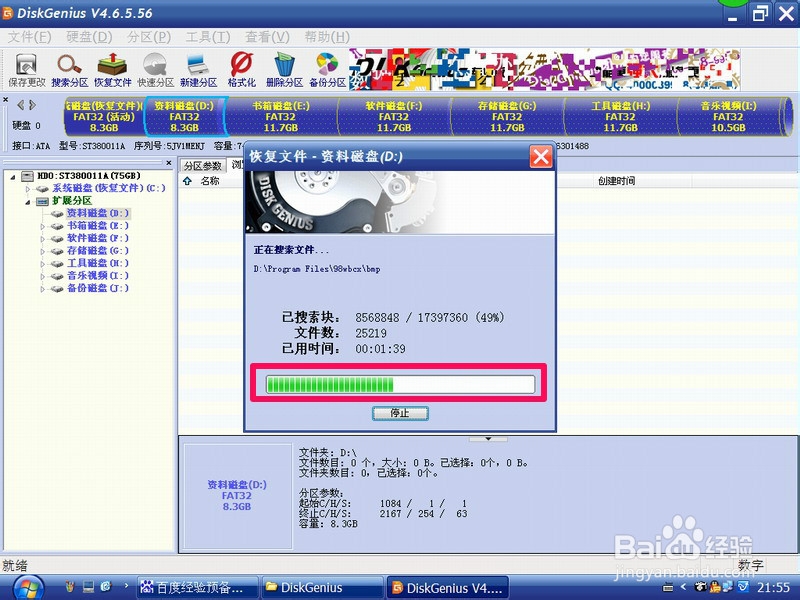Select 资料磁盘(D:) in the tree

pos(97,213)
